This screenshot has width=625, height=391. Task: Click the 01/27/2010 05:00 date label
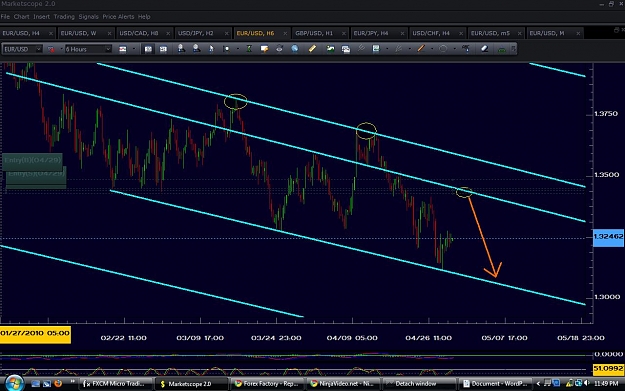[35, 334]
